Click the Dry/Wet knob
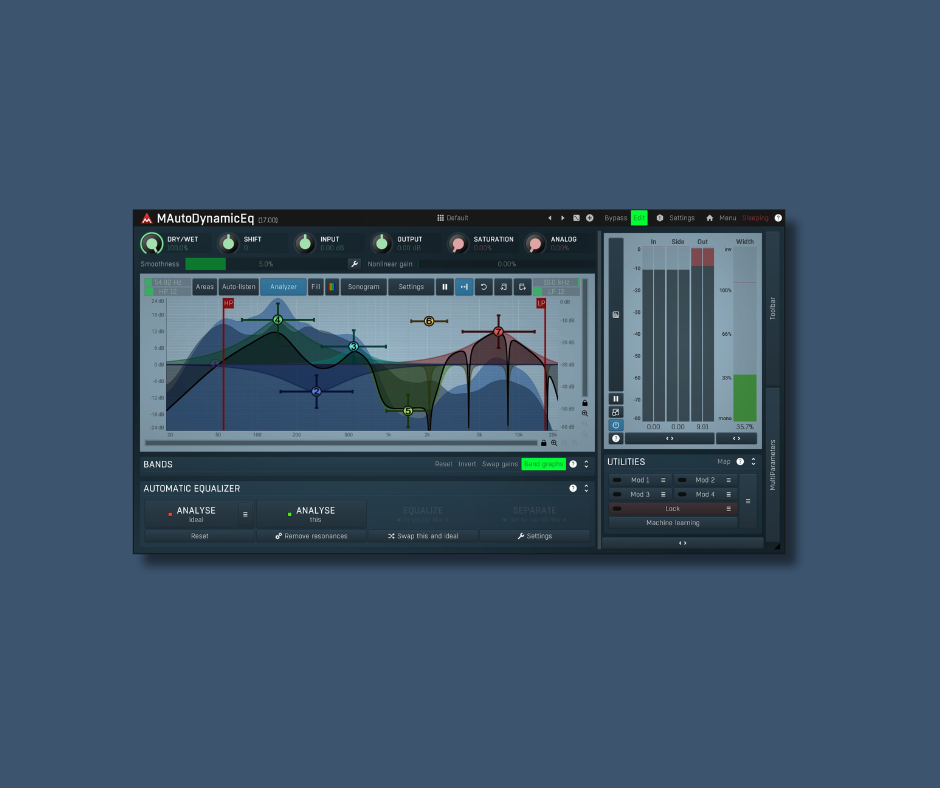The image size is (940, 788). 152,243
